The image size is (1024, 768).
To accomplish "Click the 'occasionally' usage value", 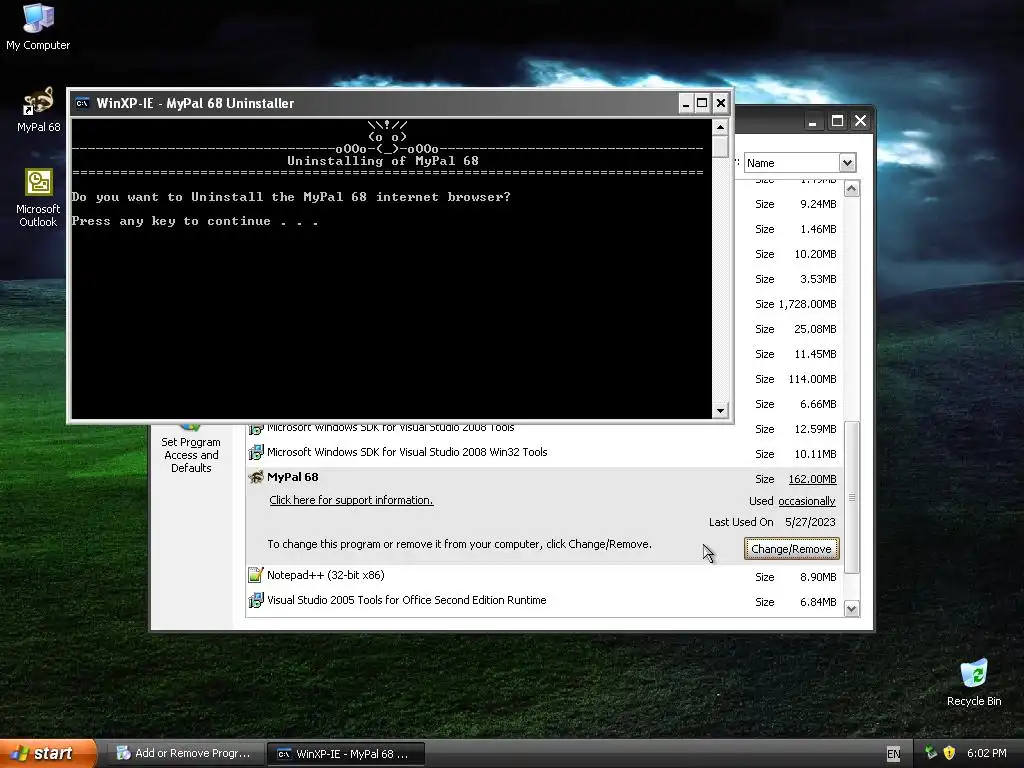I will click(807, 502).
